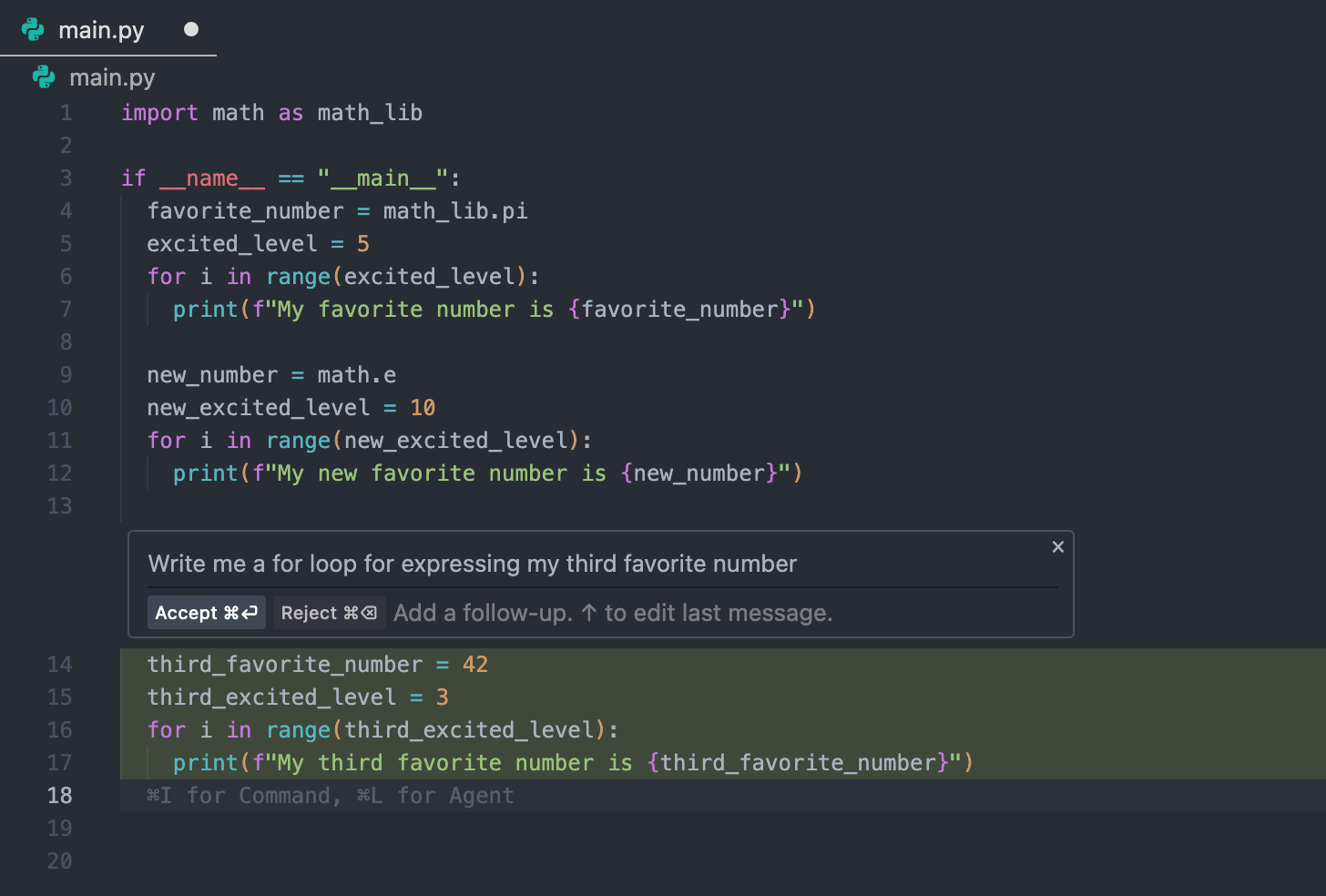Dismiss the AI prompt popup with the X

coord(1057,546)
